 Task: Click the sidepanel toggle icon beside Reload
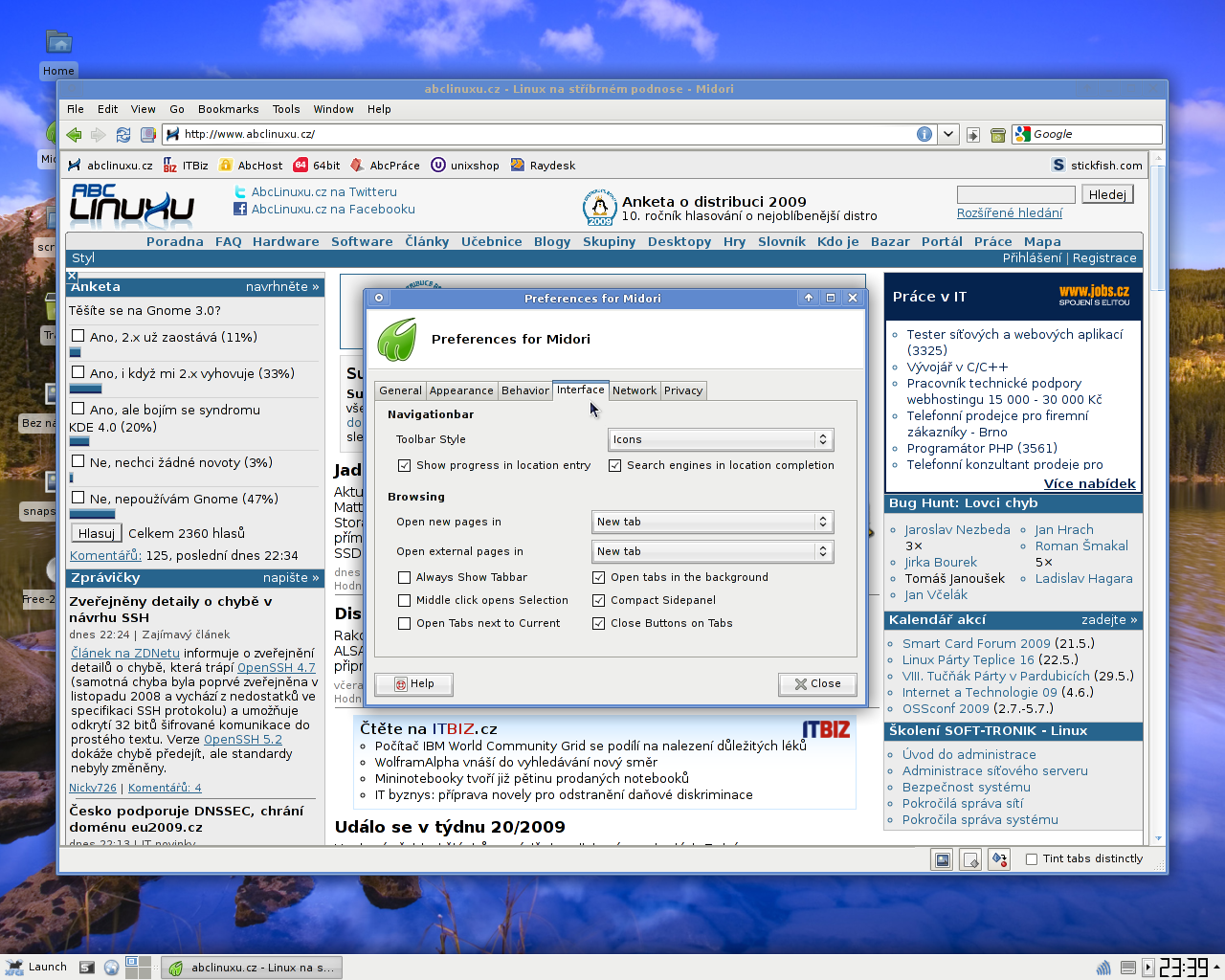(147, 135)
